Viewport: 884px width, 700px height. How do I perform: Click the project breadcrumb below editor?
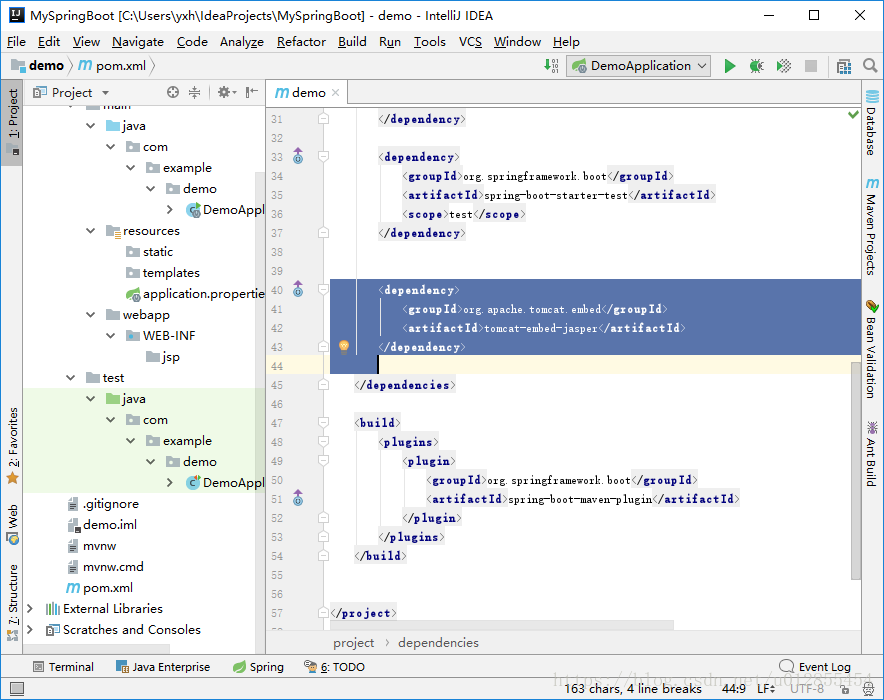click(353, 643)
